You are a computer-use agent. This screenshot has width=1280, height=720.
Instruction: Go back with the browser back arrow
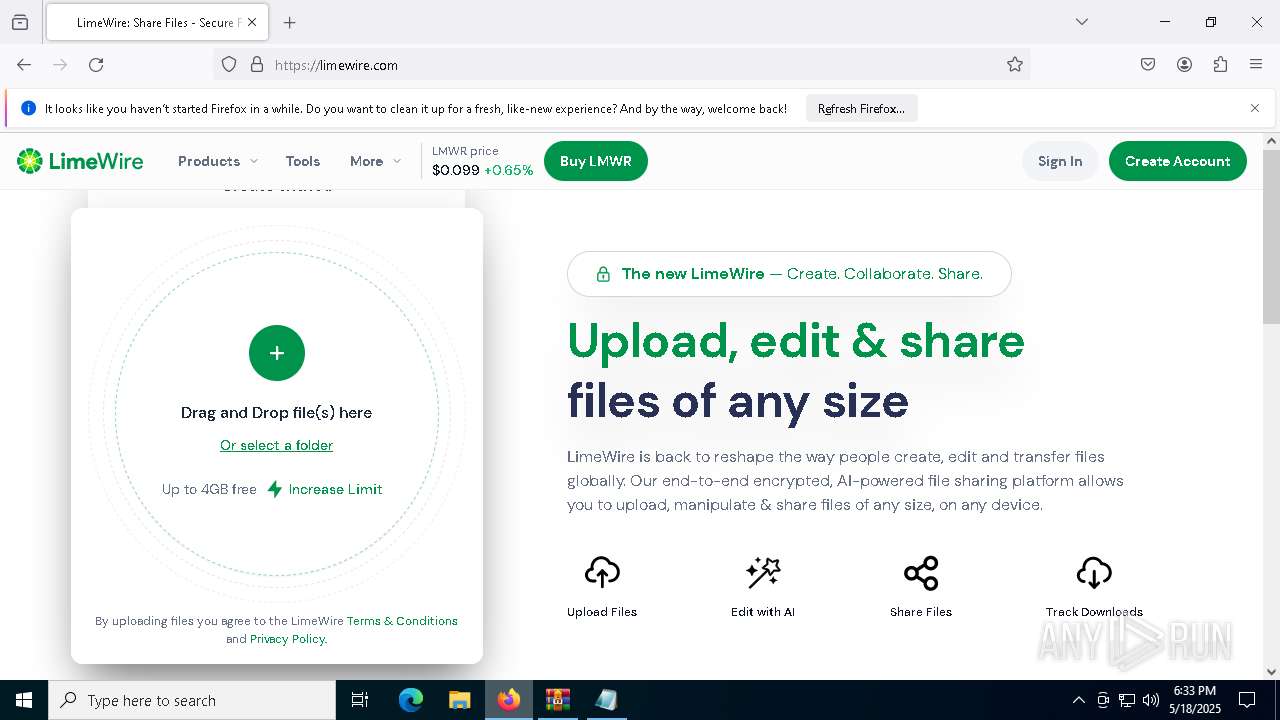[24, 65]
